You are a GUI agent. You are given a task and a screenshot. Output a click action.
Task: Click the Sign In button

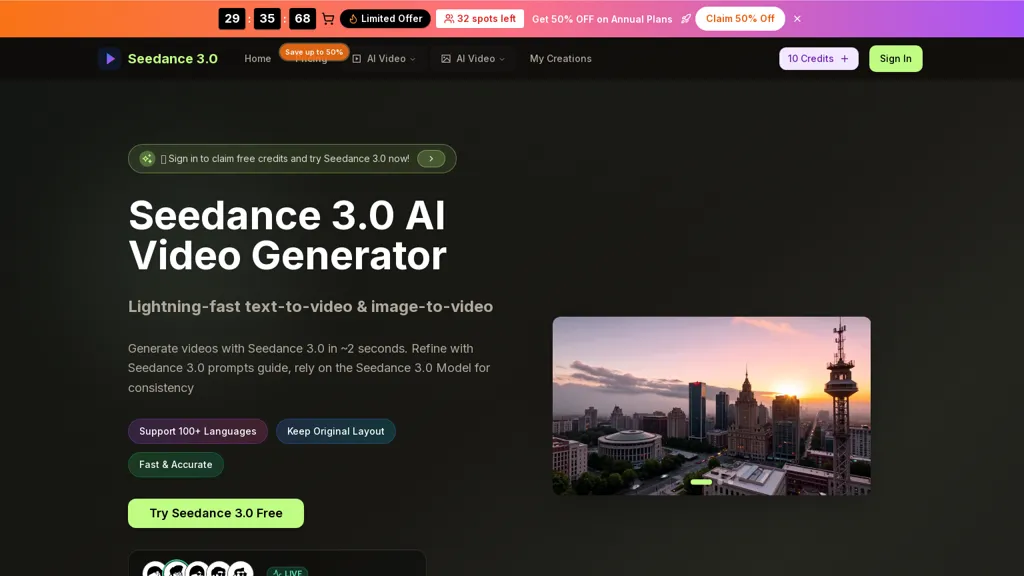point(895,59)
